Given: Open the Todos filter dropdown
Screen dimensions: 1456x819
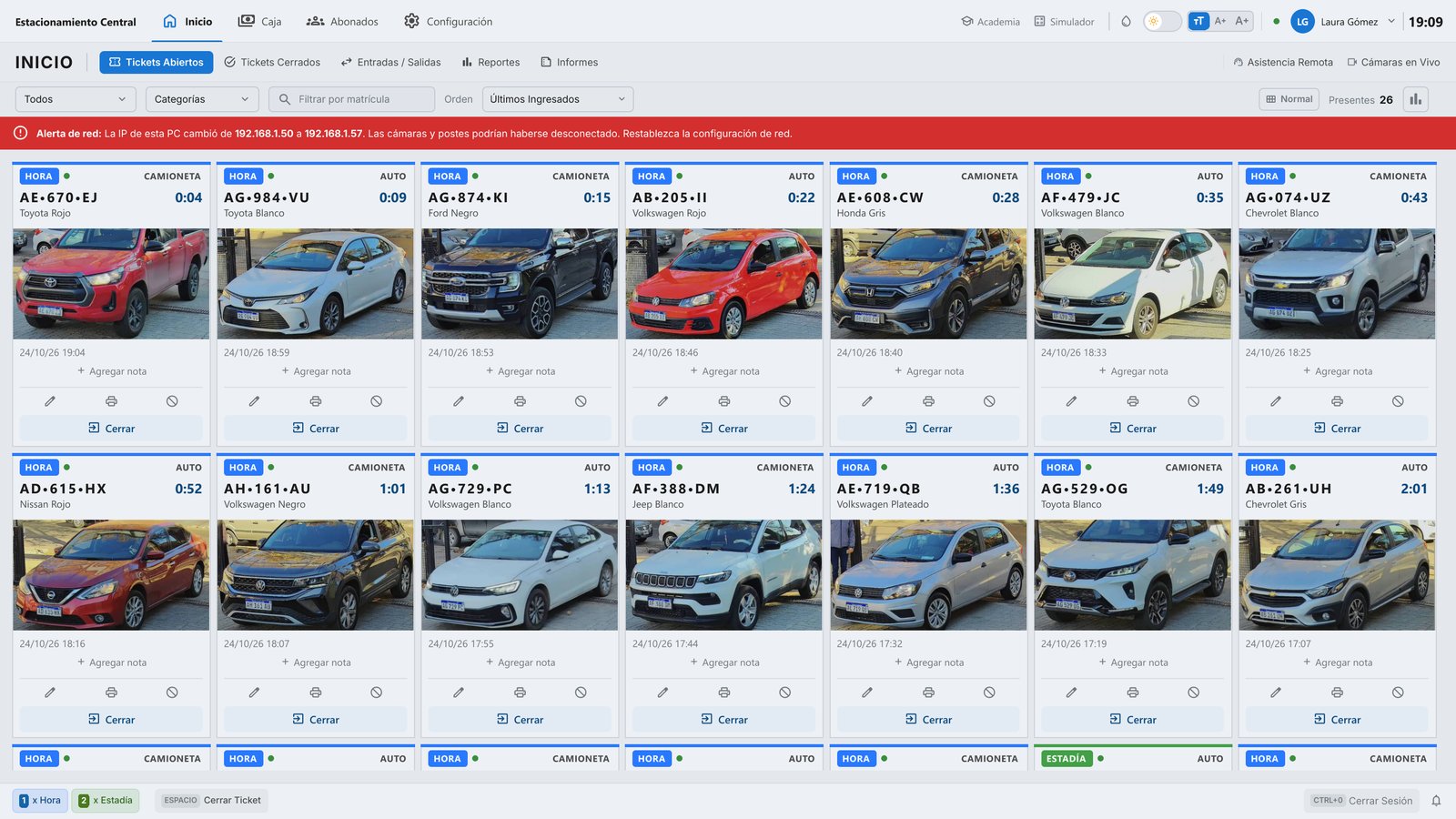Looking at the screenshot, I should coord(76,99).
